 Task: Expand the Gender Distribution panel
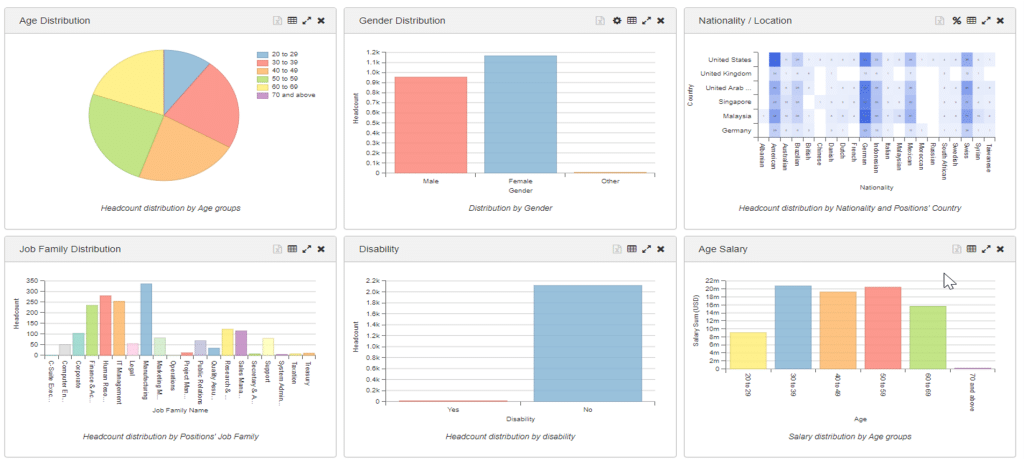click(x=647, y=21)
